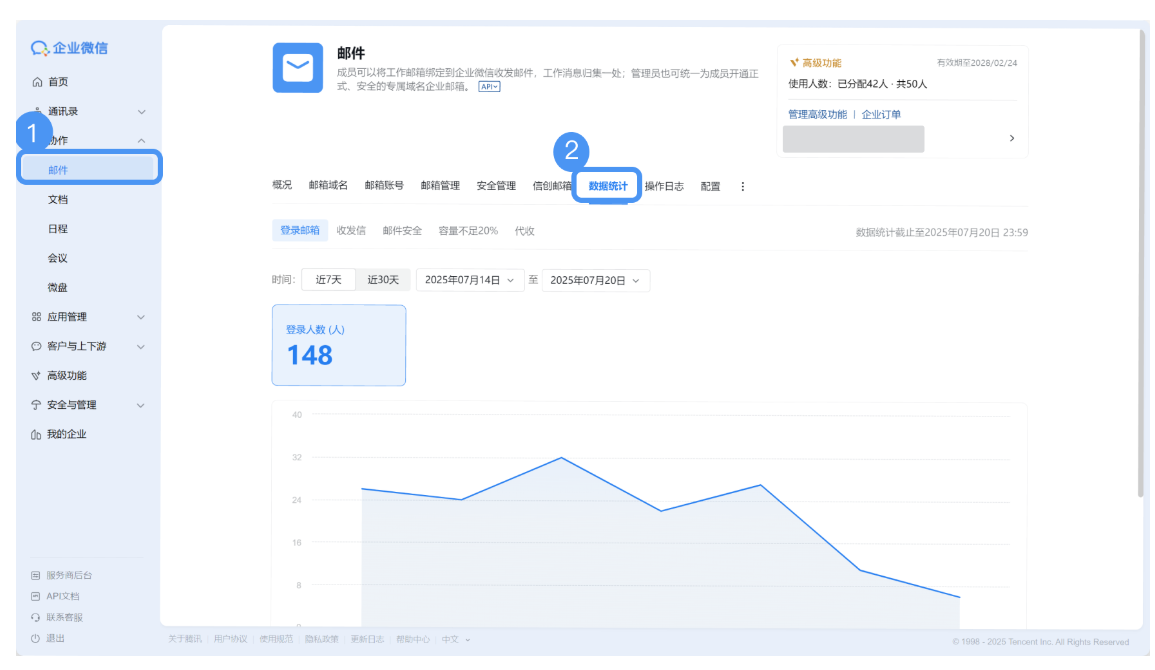Choose the 近30天 time range

point(383,280)
